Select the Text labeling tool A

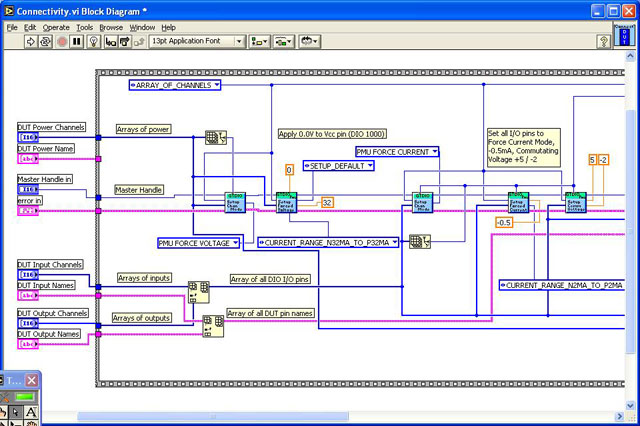(31, 412)
